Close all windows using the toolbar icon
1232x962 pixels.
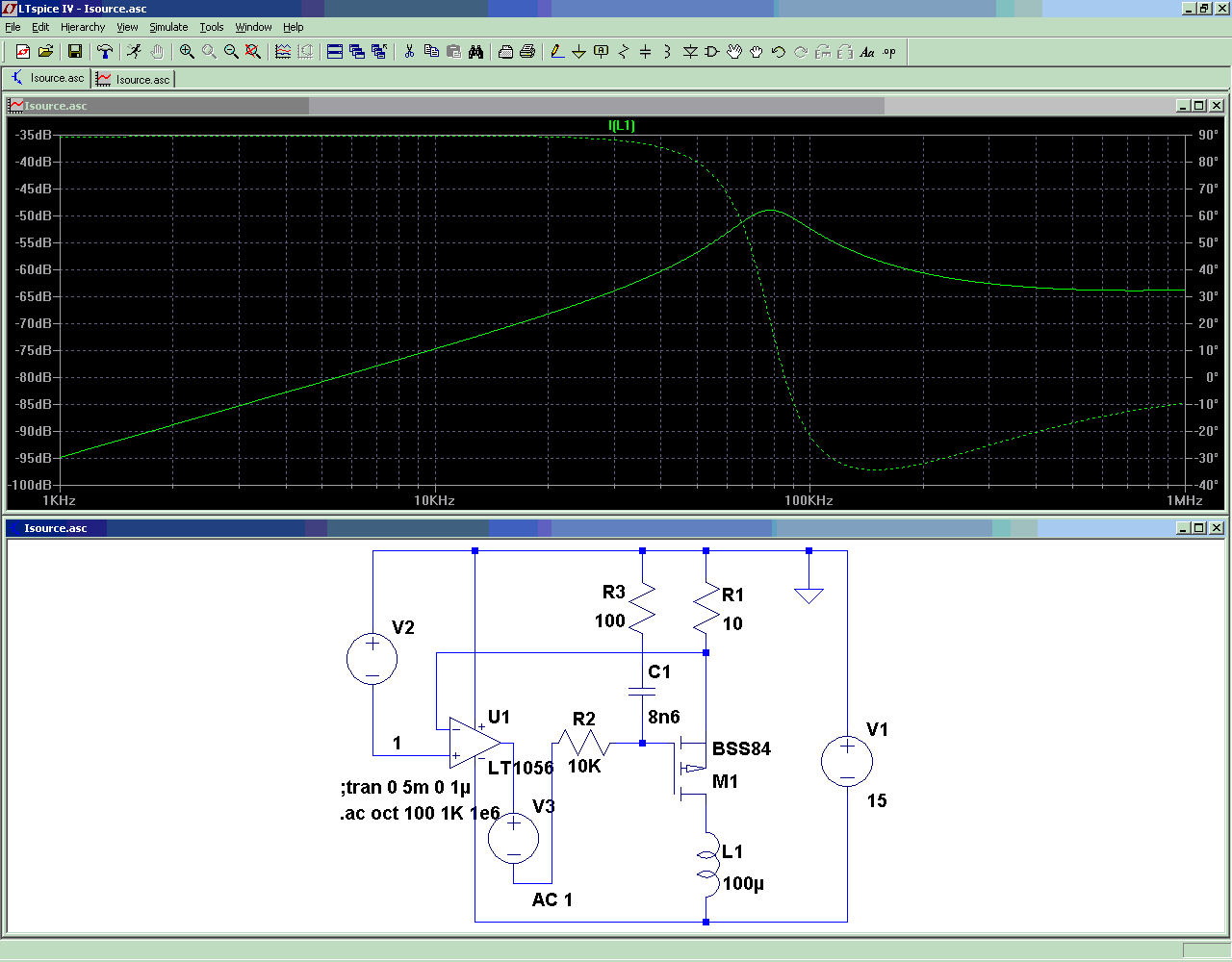[x=379, y=52]
